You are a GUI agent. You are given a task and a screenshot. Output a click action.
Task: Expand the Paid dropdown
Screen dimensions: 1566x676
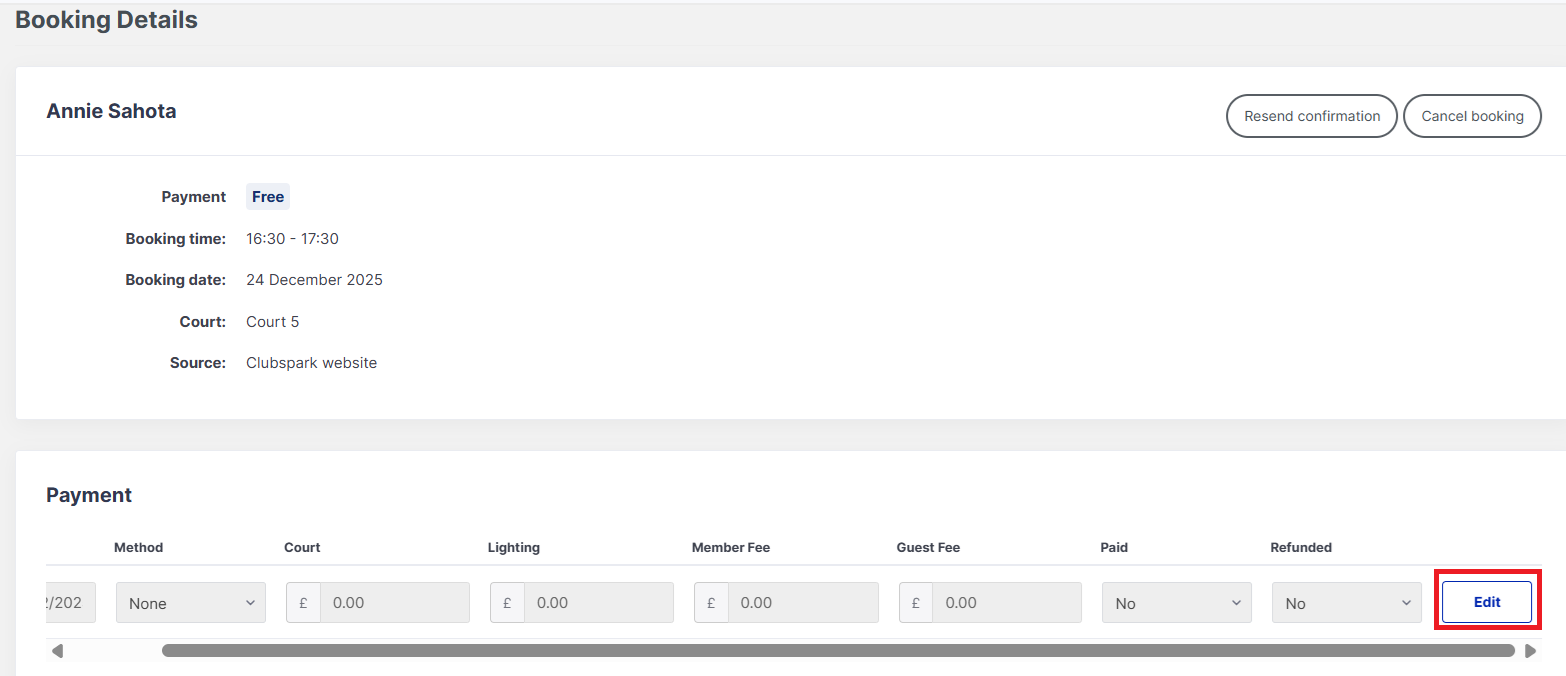[x=1176, y=603]
